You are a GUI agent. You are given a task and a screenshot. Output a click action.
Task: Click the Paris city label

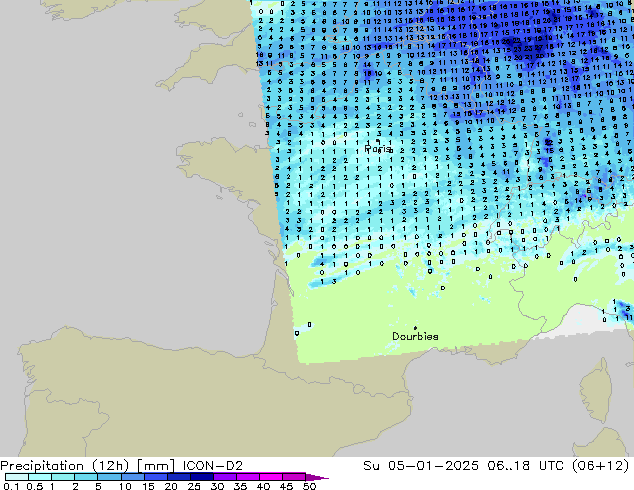378,149
